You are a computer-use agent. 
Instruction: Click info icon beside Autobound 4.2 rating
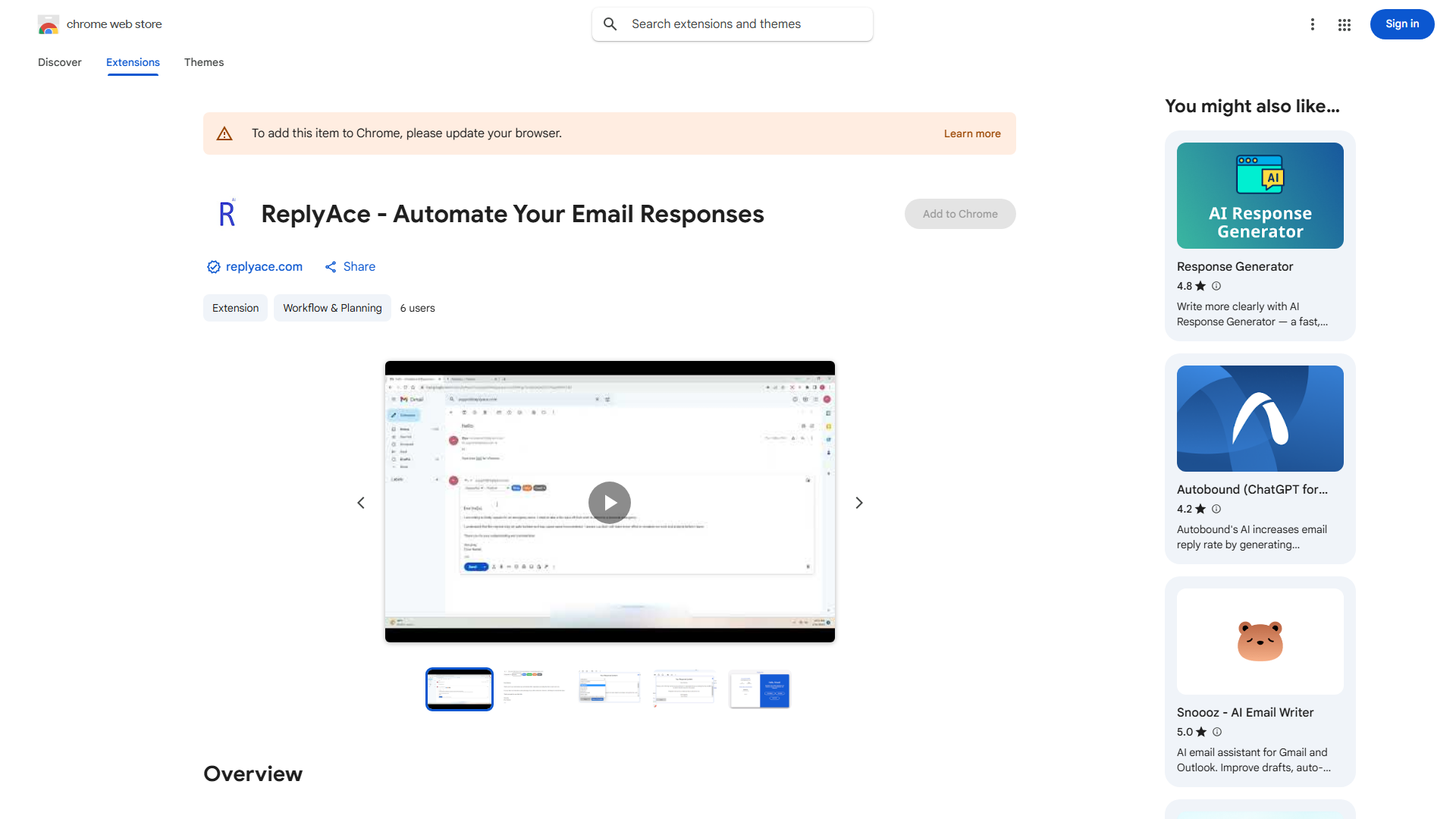(x=1216, y=509)
